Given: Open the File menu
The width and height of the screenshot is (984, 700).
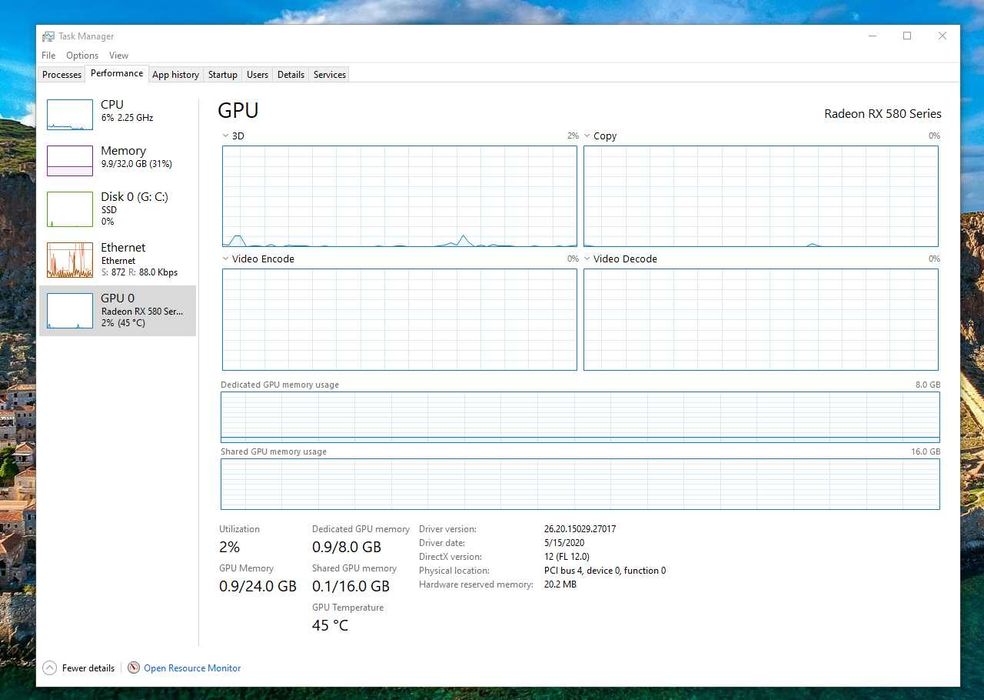Looking at the screenshot, I should pos(48,55).
